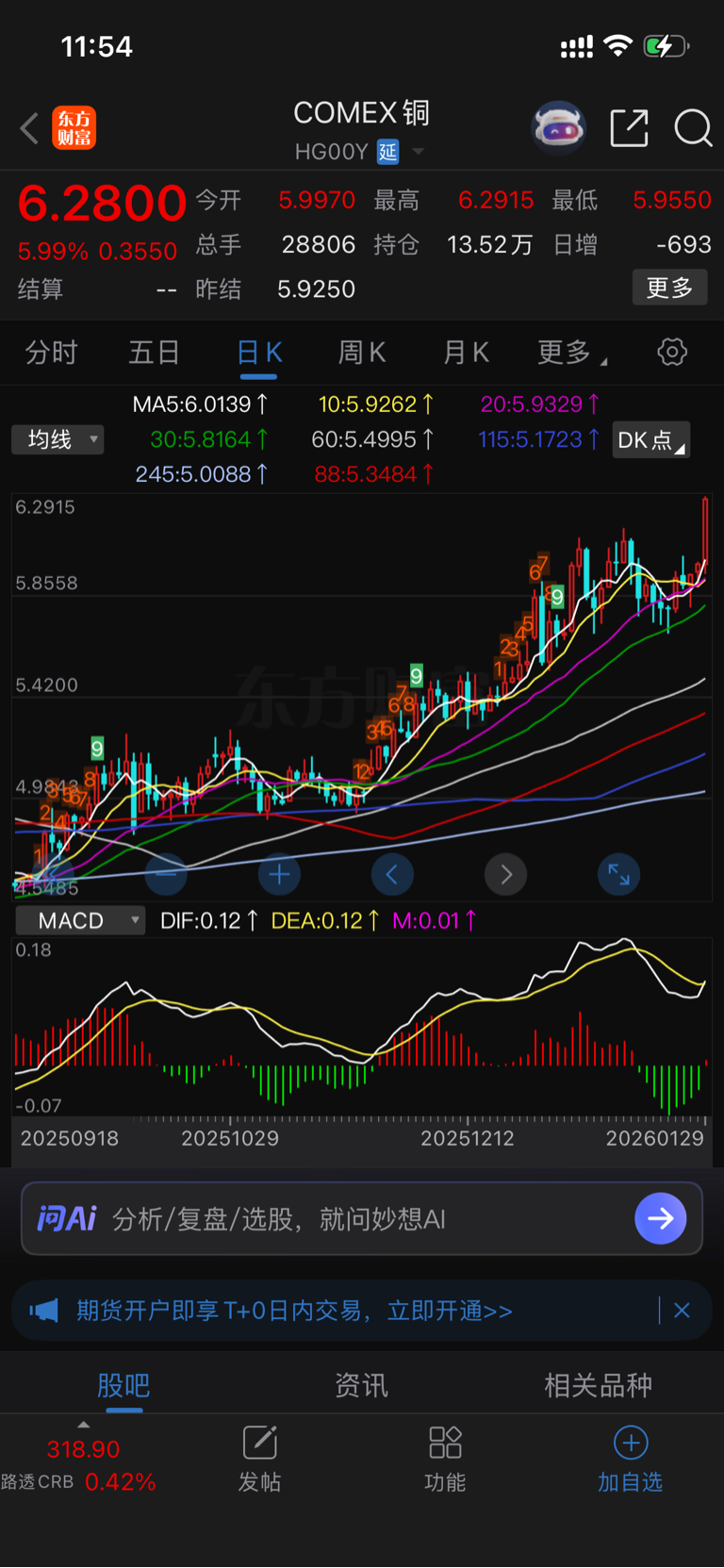This screenshot has width=724, height=1568.
Task: Expand the 更多 chart period menu
Action: point(571,353)
